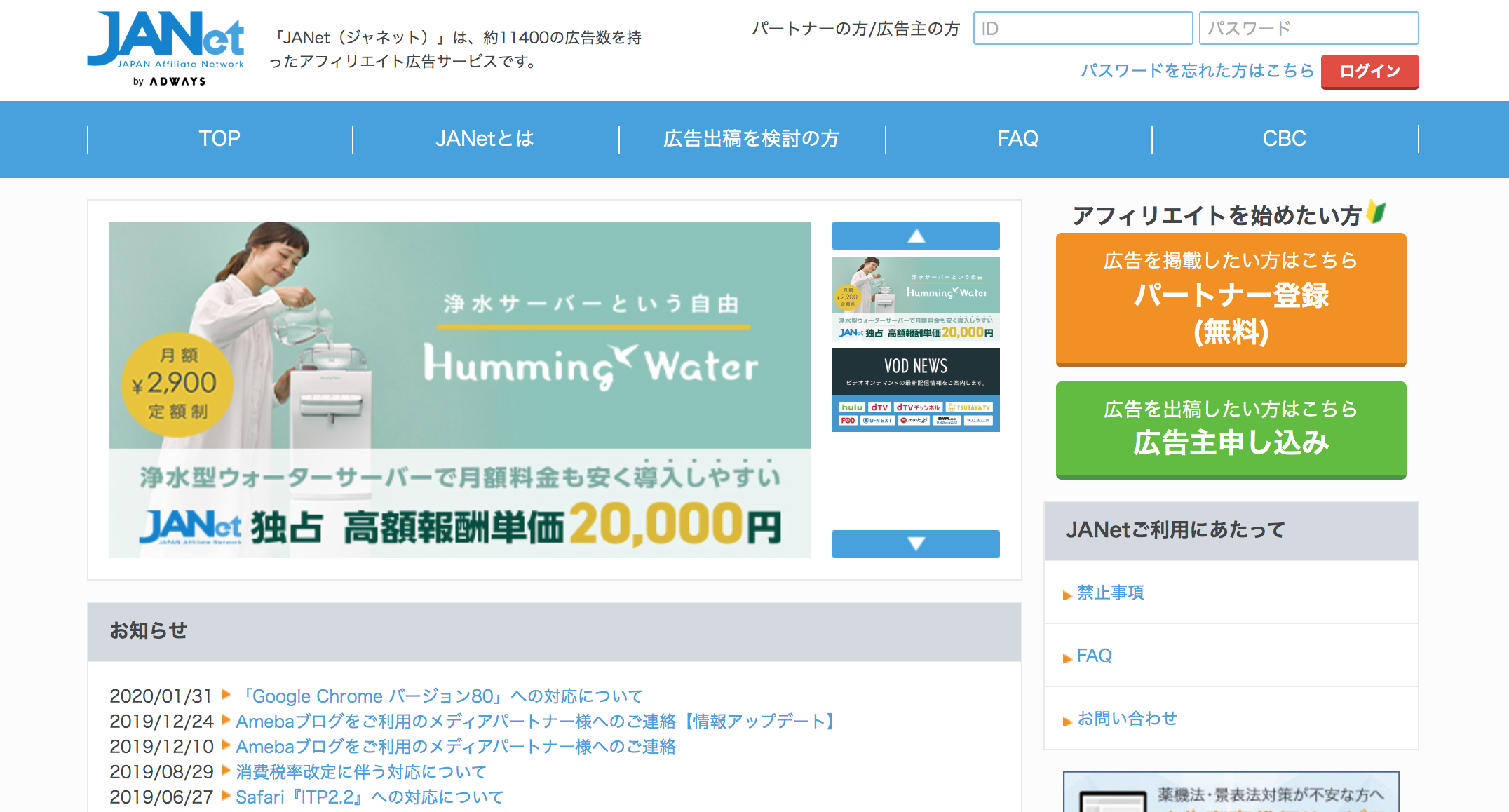The width and height of the screenshot is (1509, 812).
Task: Click the orange arrow beside お問い合わせ
Action: click(x=1067, y=722)
